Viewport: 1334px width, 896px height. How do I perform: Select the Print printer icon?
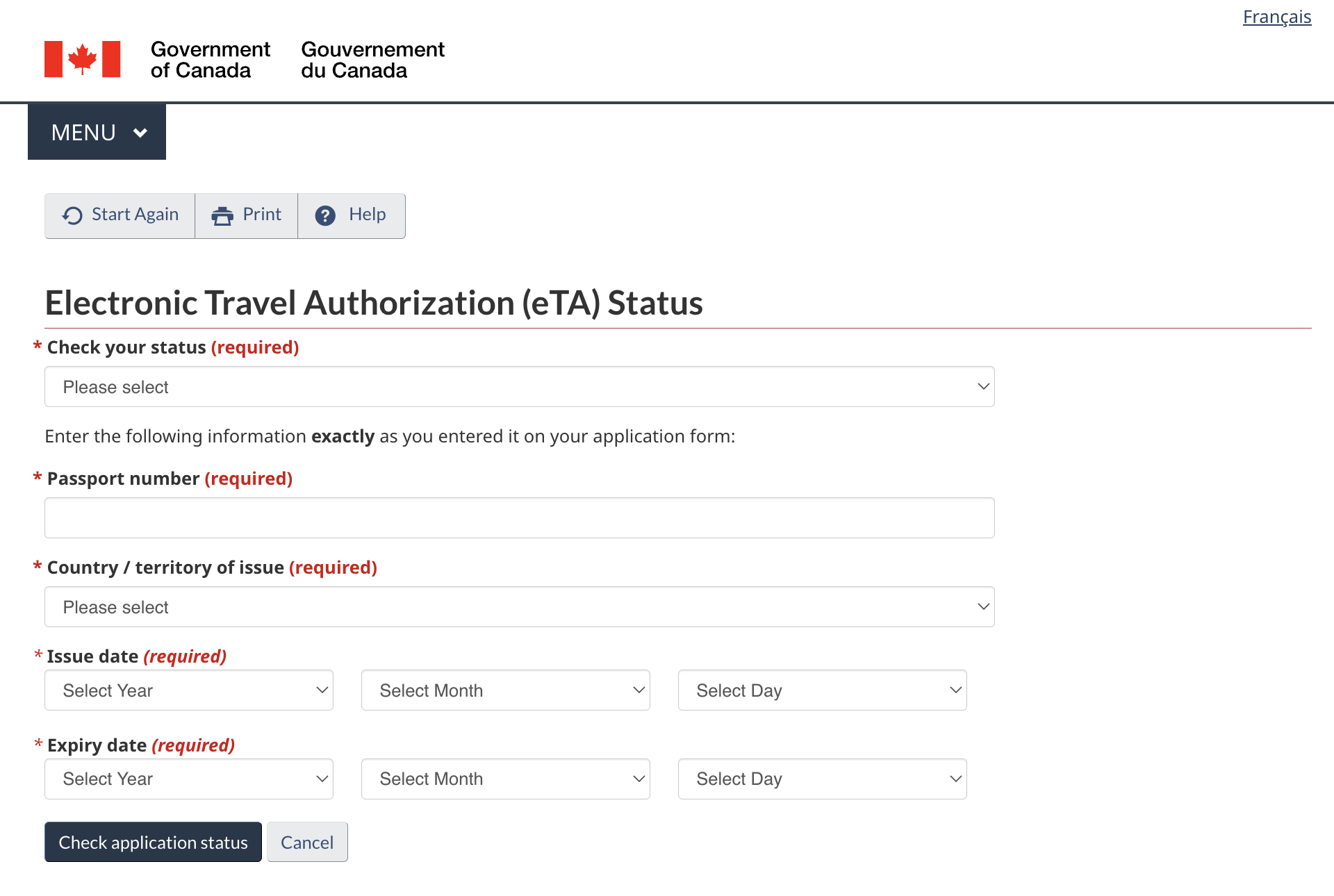pos(222,215)
